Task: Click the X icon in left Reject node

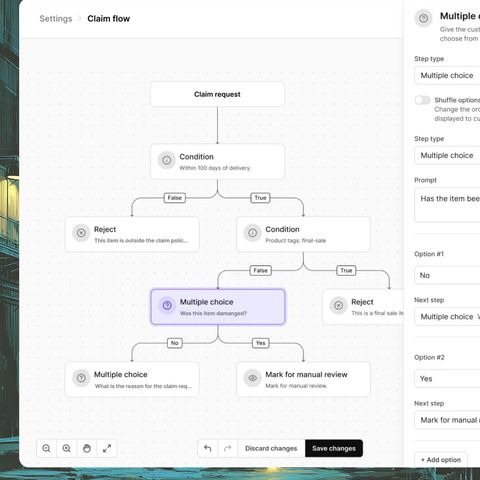Action: (x=81, y=233)
